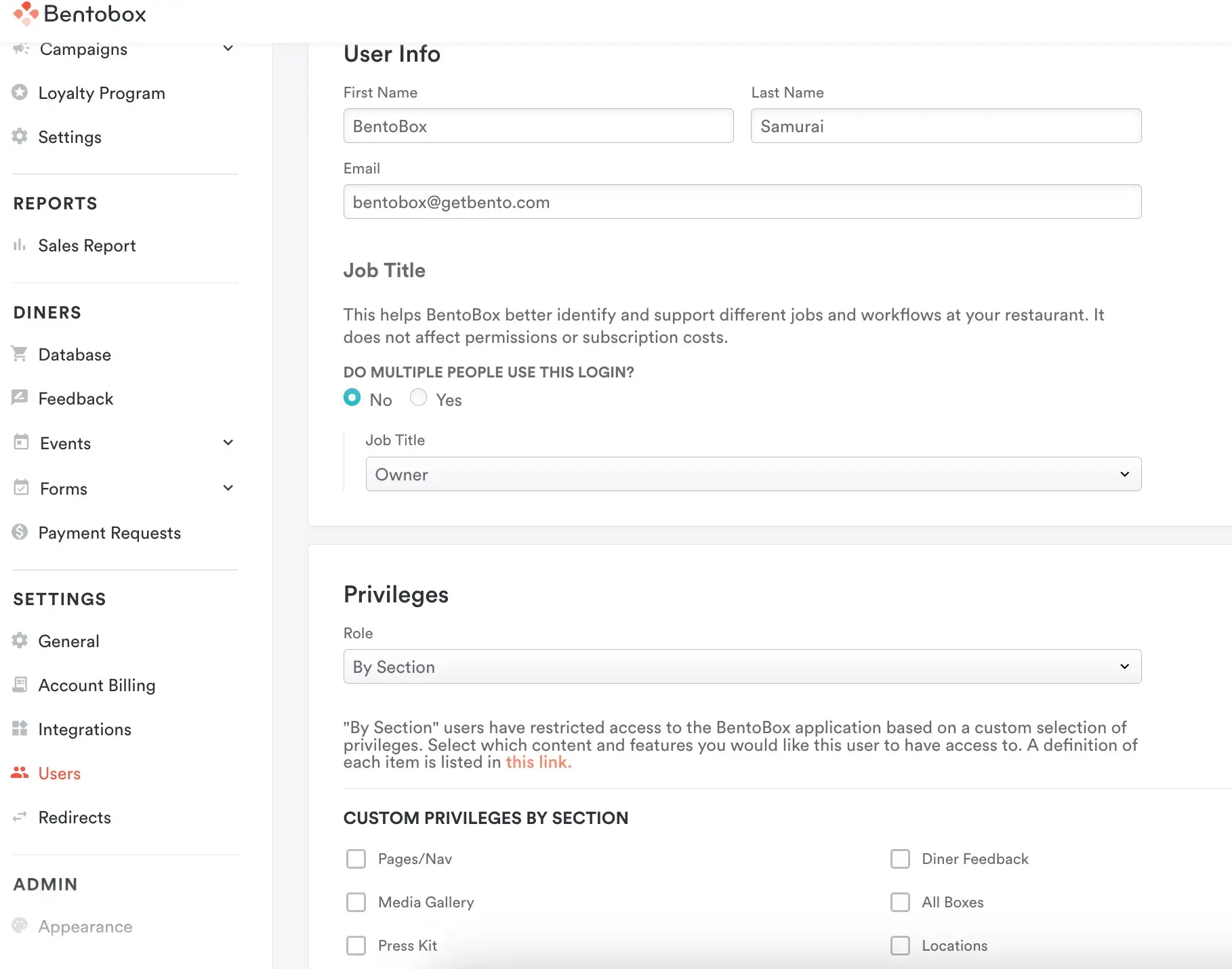The image size is (1232, 969).
Task: Open the Integrations settings page
Action: [x=85, y=730]
